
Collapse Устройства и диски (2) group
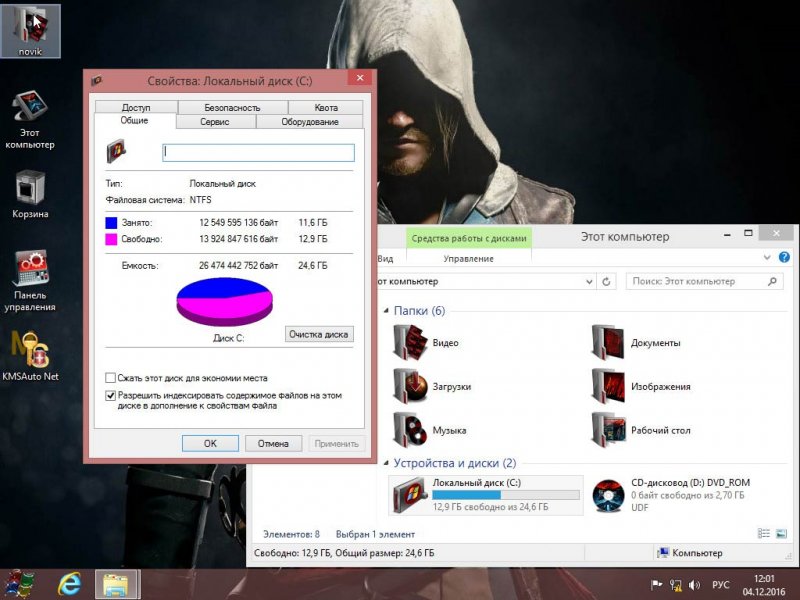click(386, 463)
